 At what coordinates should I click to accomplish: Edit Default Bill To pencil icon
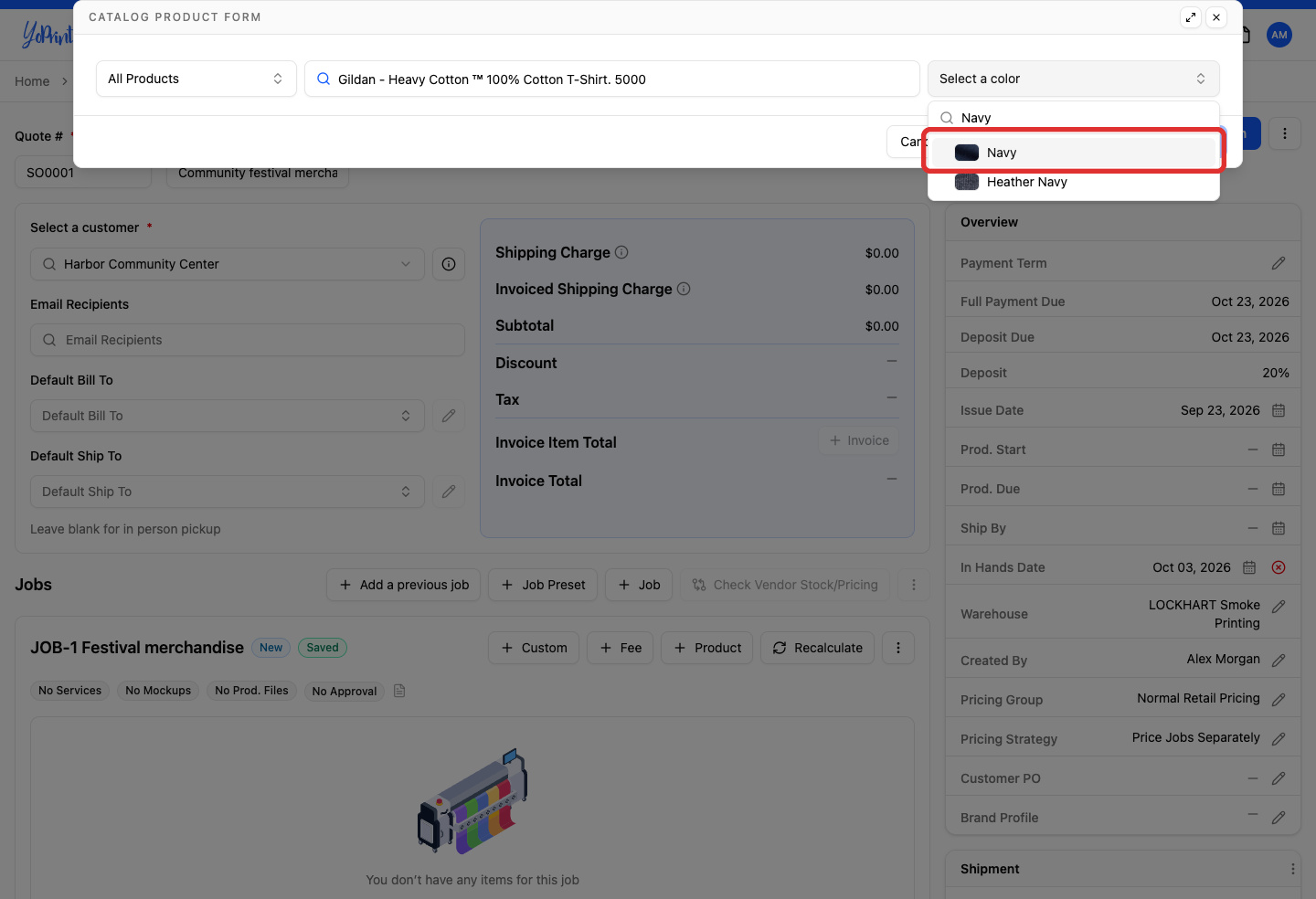[449, 416]
